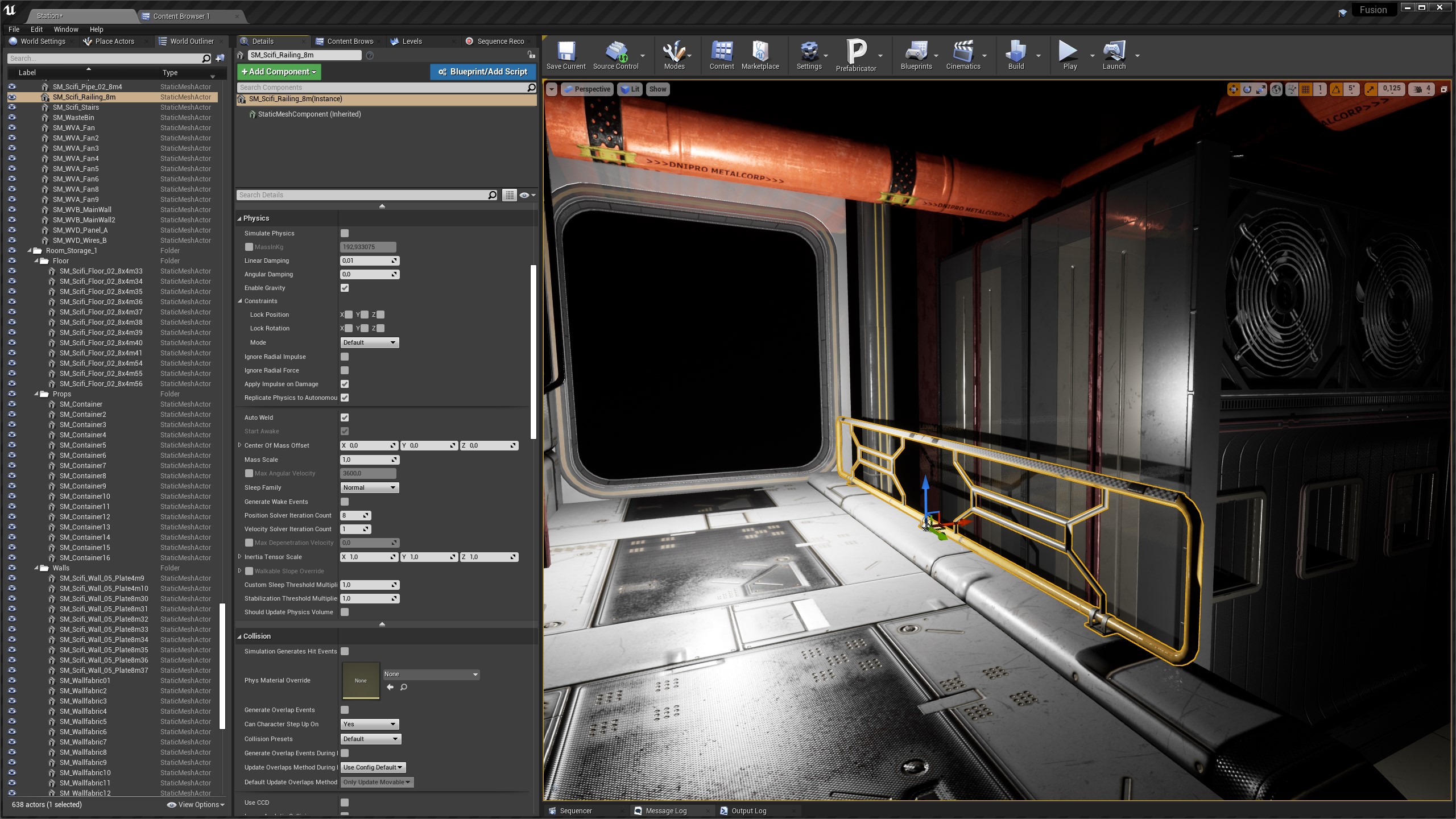
Task: Open the Can Character Step Up On dropdown
Action: click(x=370, y=724)
